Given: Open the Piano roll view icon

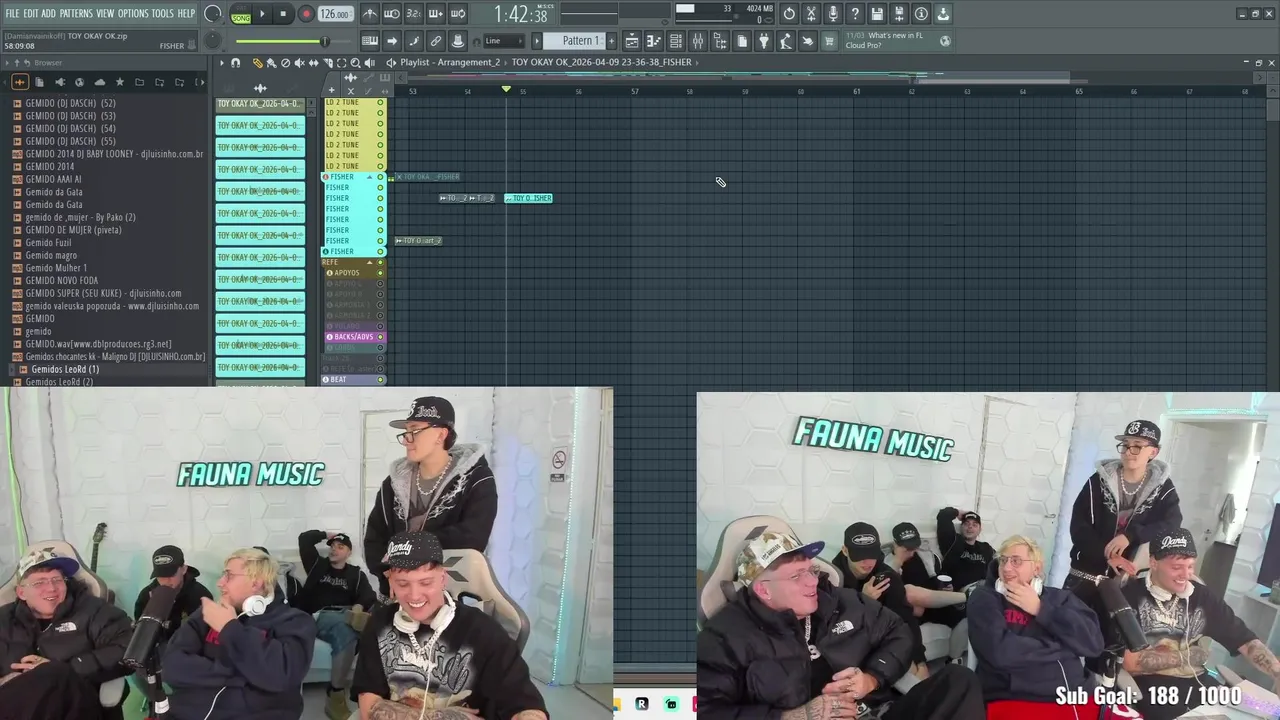Looking at the screenshot, I should coord(654,41).
